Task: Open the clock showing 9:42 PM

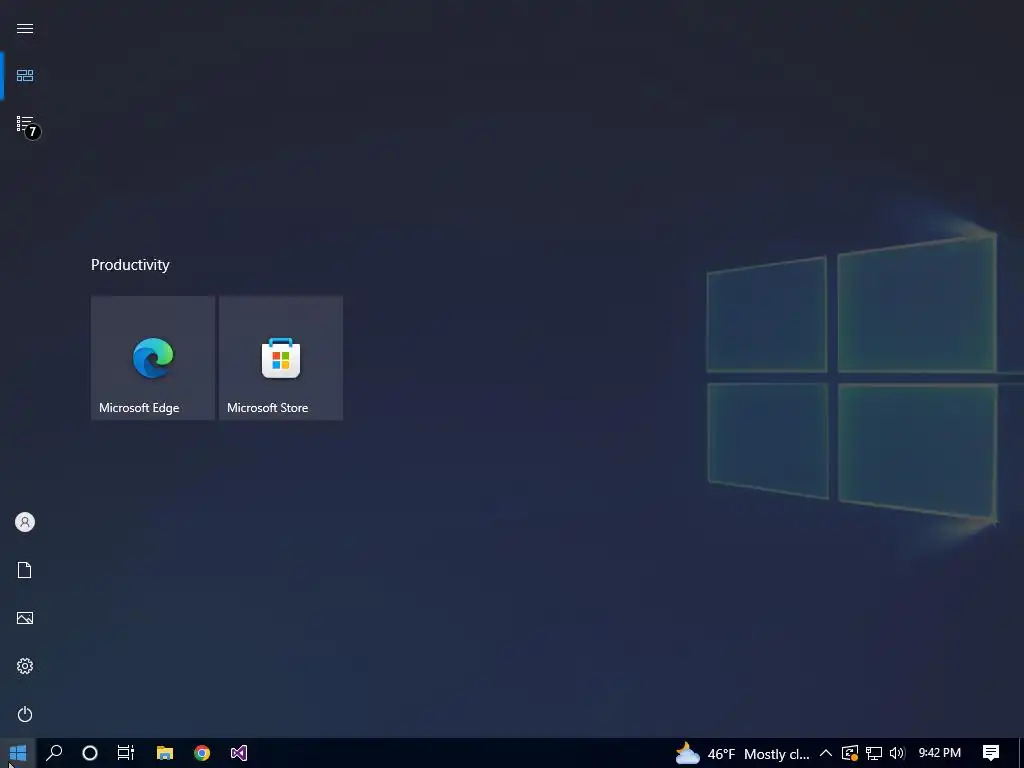Action: 940,753
